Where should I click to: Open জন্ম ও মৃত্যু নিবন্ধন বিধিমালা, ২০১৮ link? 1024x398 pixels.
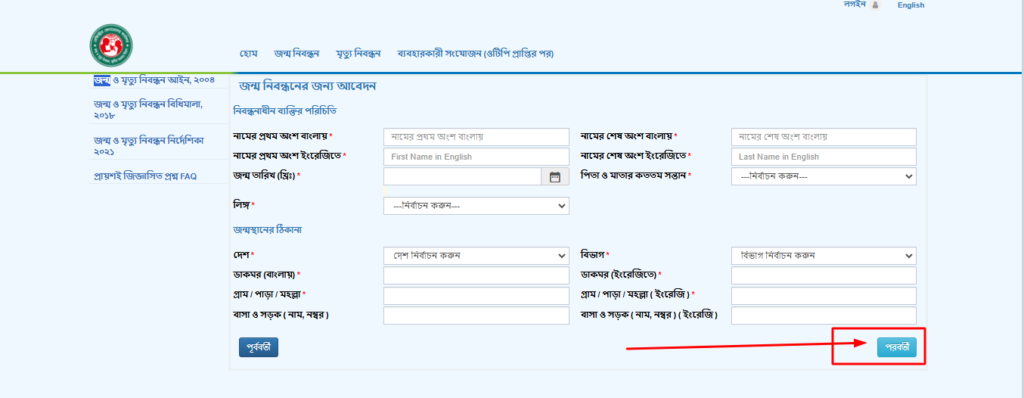pos(148,110)
